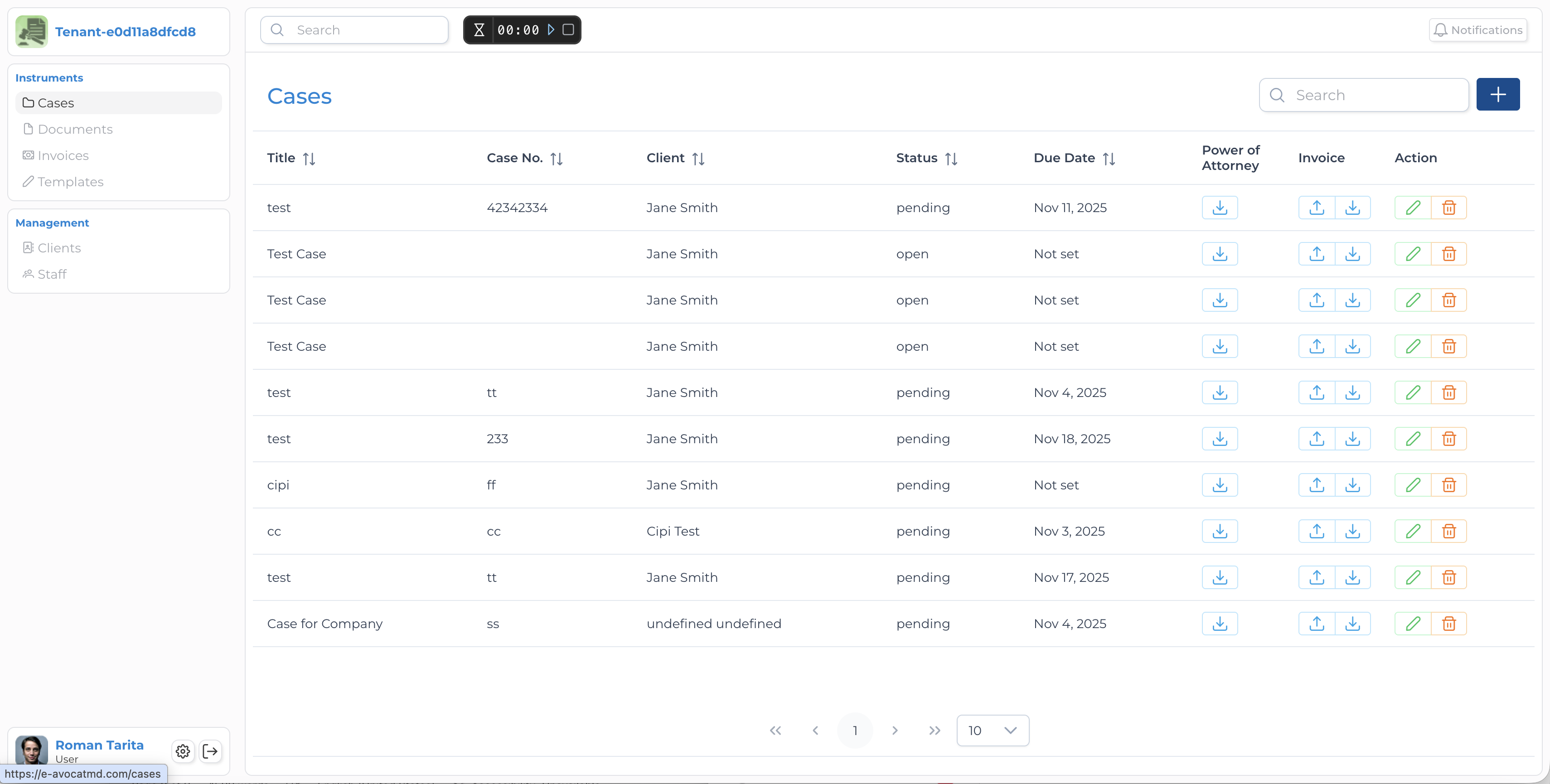
Task: Open rows-per-page dropdown showing 10
Action: [992, 731]
